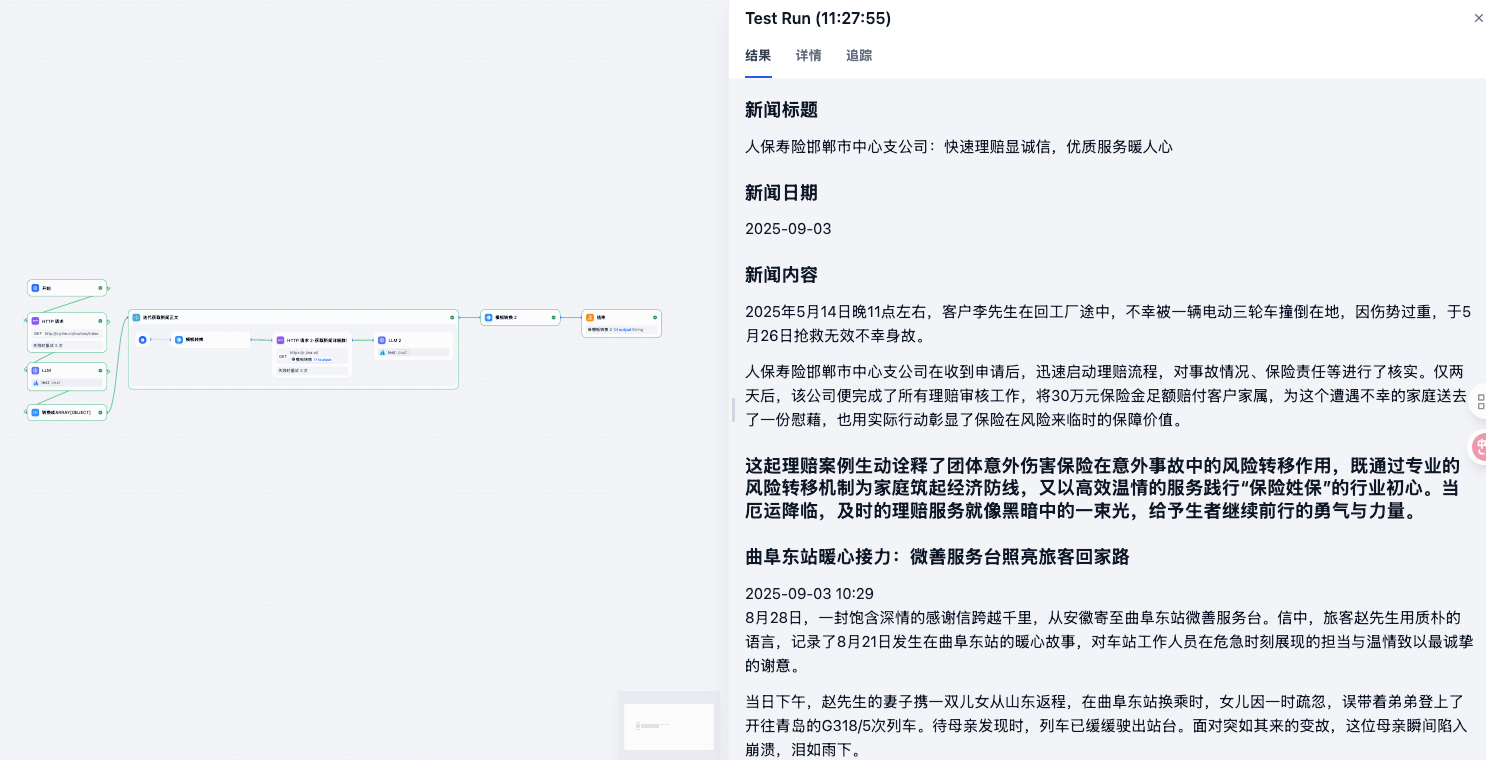Click the timestamp 2025-09-03 10:29
This screenshot has width=1486, height=760.
(x=809, y=594)
